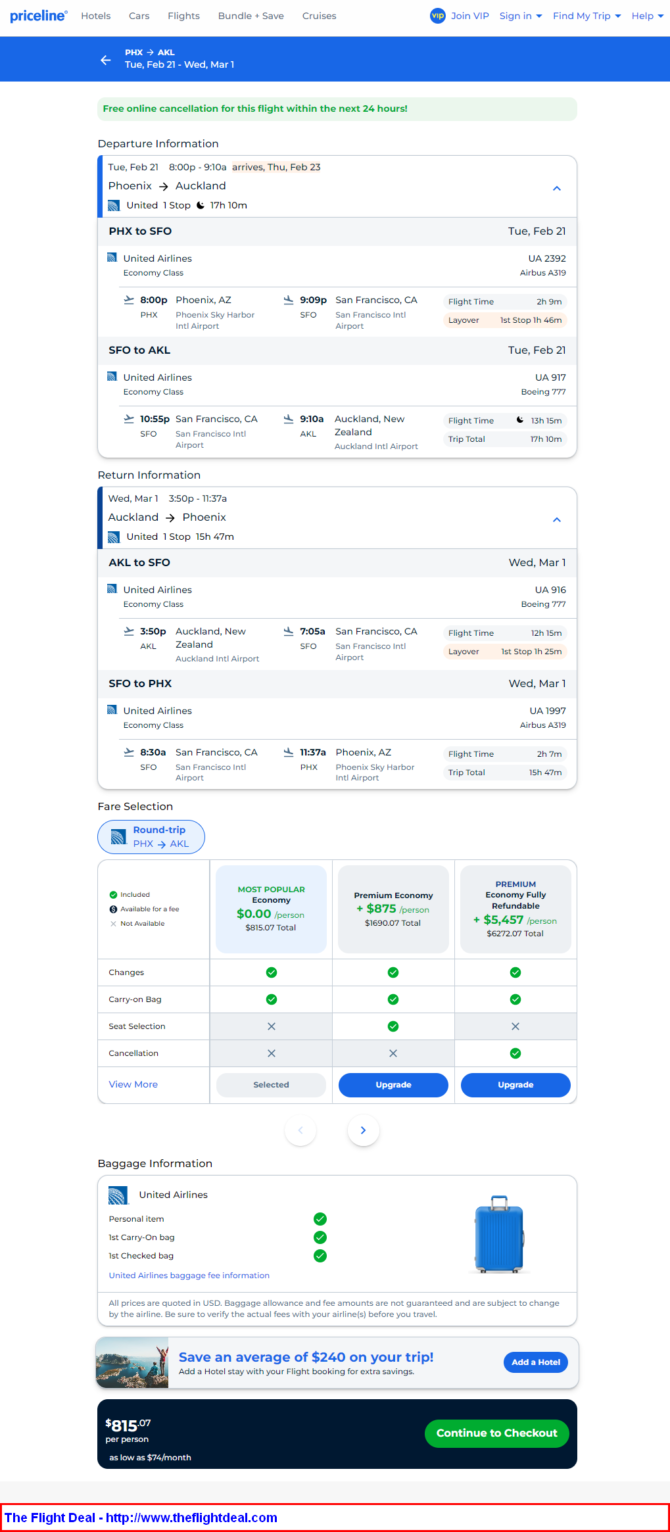Image resolution: width=670 pixels, height=1532 pixels.
Task: Click the 1st Stop 1h 46m layover label
Action: pyautogui.click(x=532, y=320)
